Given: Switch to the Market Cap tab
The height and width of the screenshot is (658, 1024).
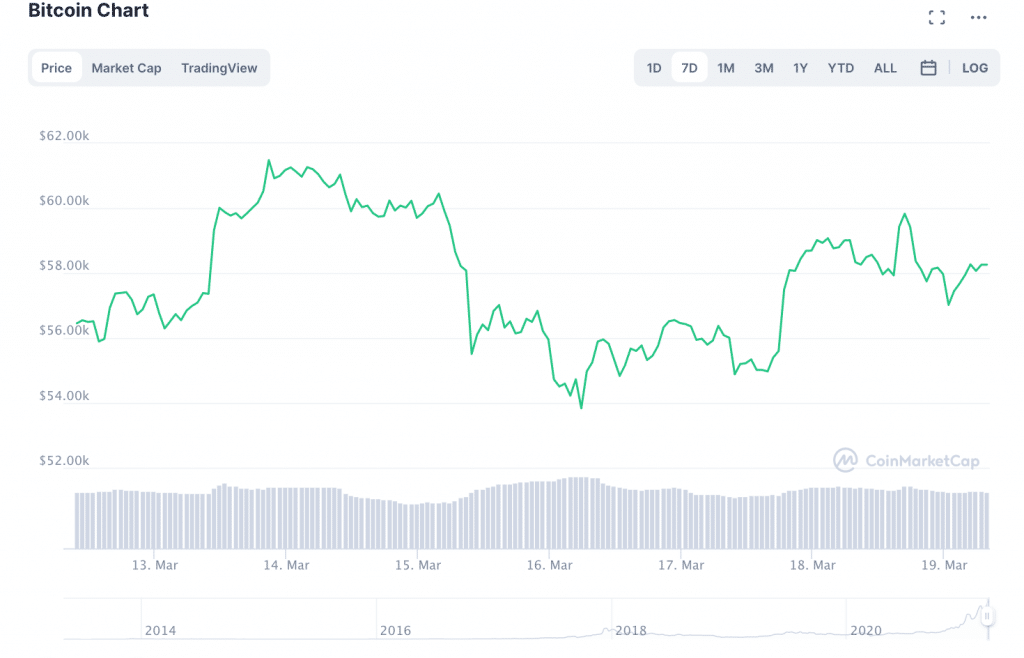Looking at the screenshot, I should [126, 68].
